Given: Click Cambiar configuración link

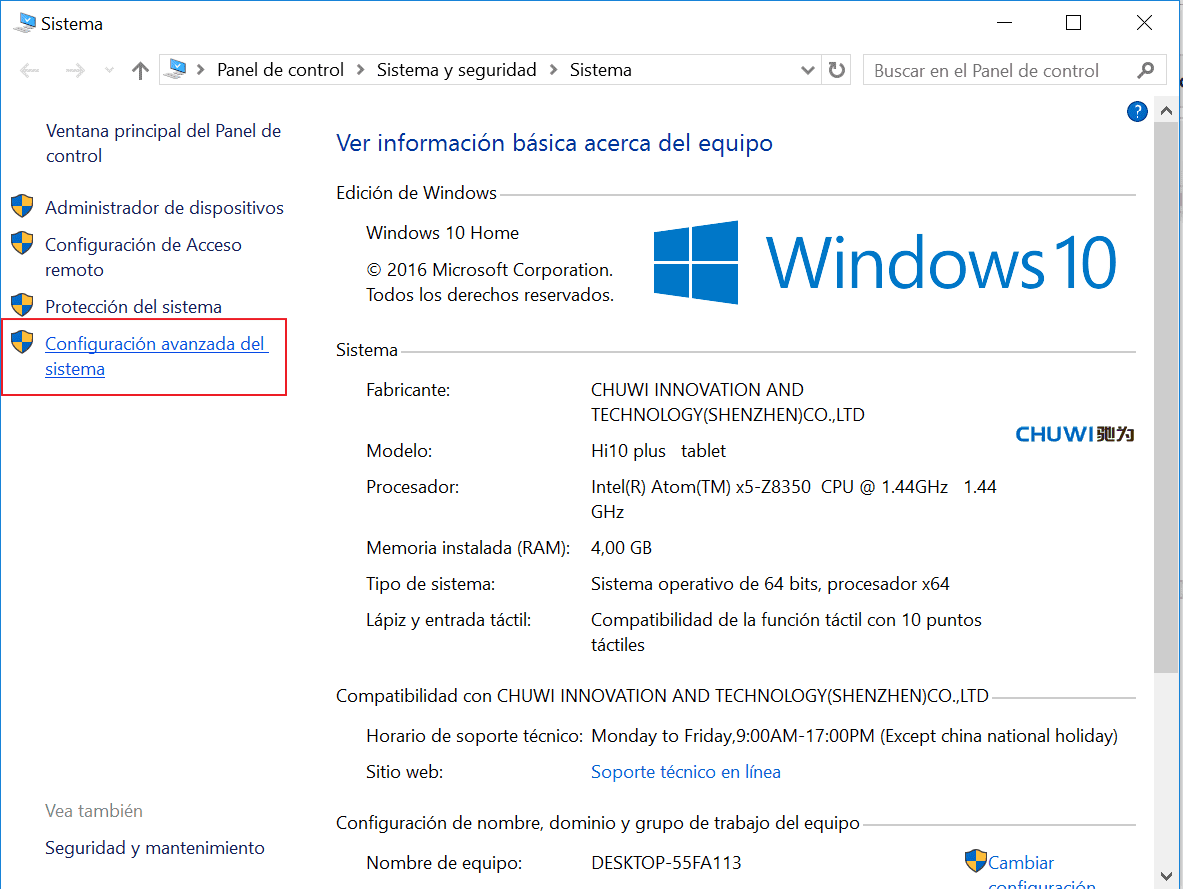Looking at the screenshot, I should coord(1042,872).
